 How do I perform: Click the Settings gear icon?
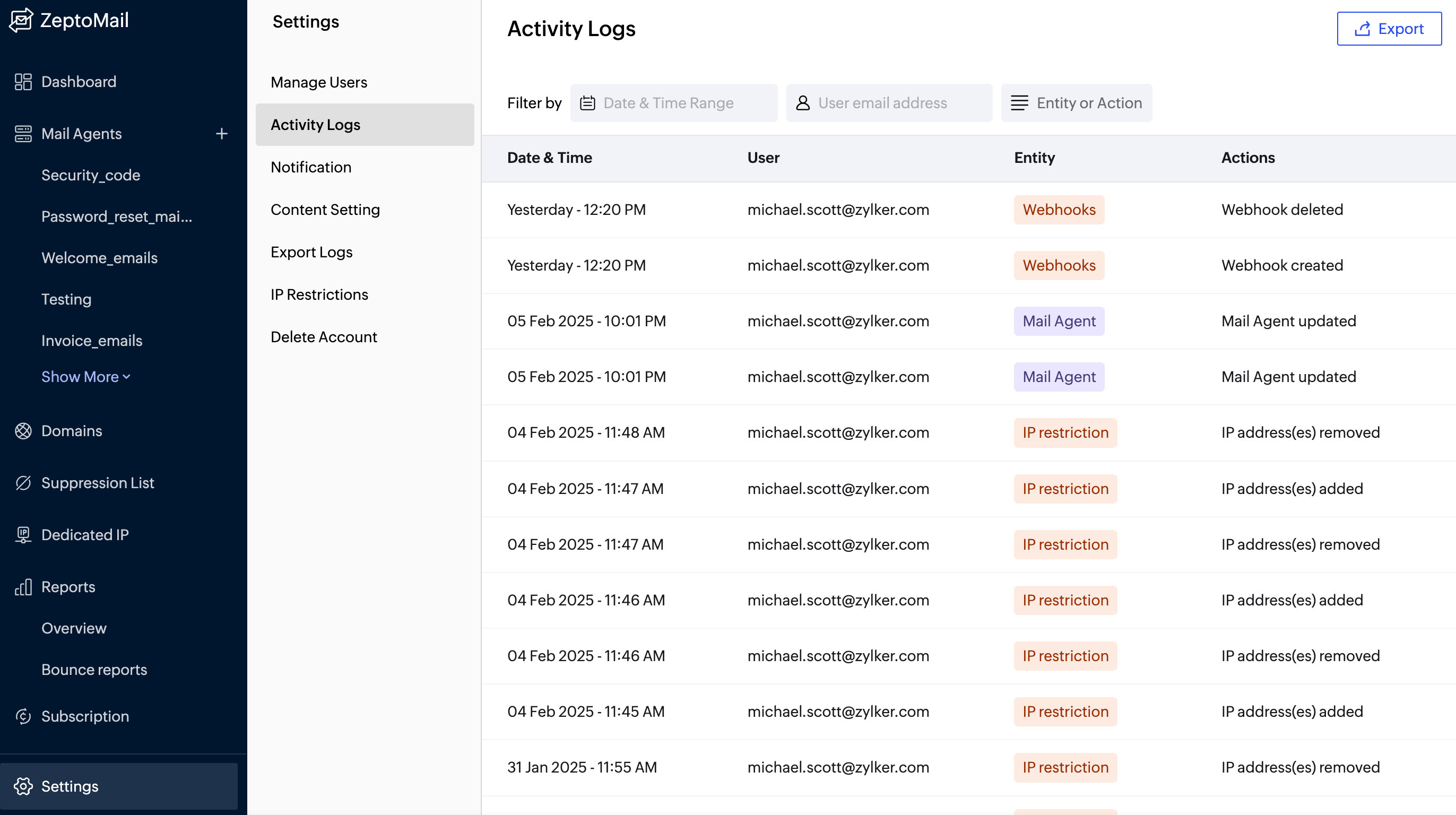point(23,786)
